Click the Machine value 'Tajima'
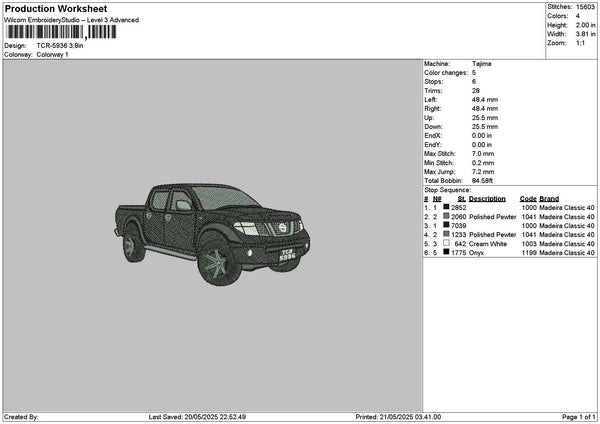The height and width of the screenshot is (424, 600). pyautogui.click(x=481, y=64)
